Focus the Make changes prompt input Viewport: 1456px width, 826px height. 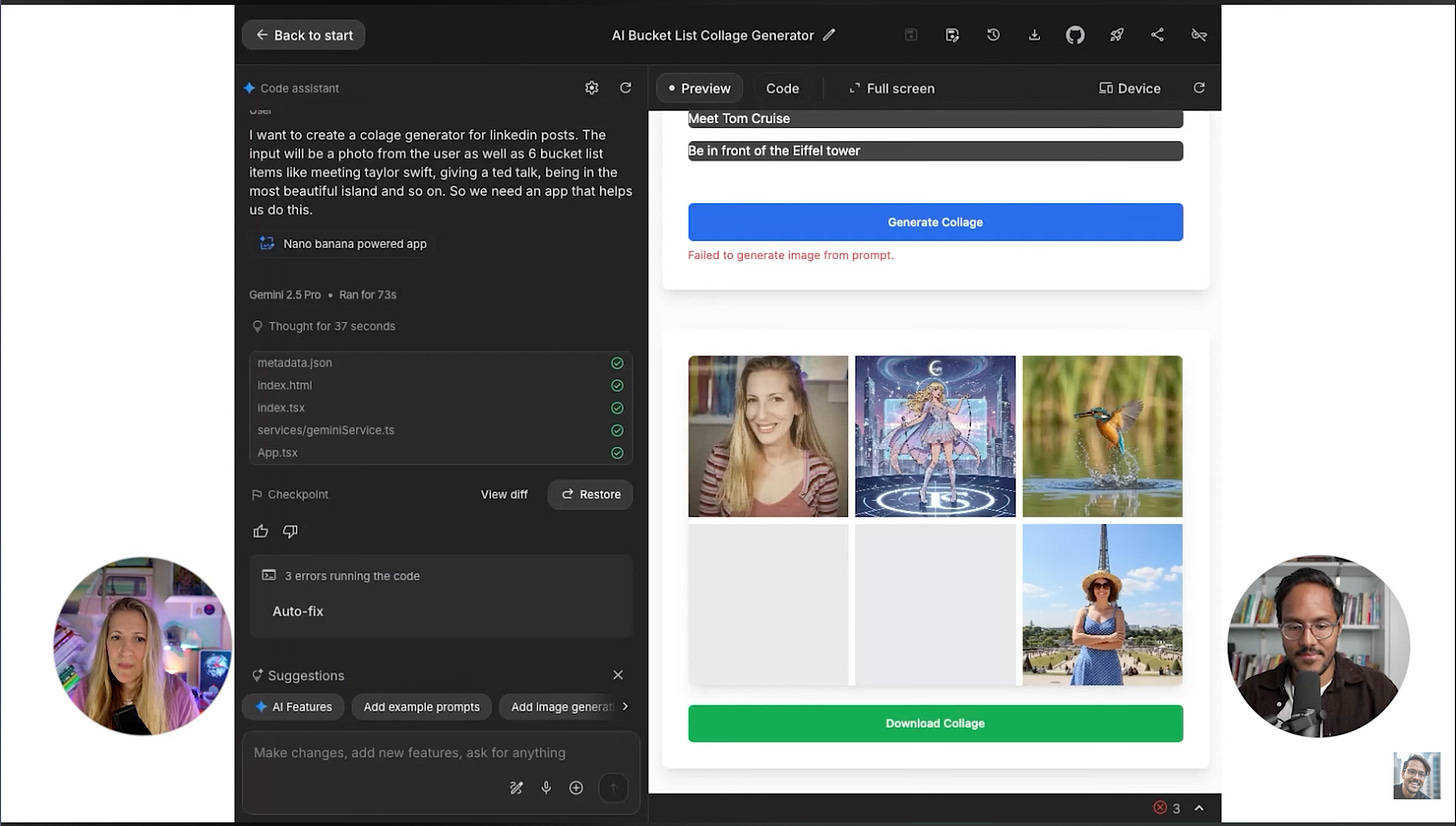point(440,753)
